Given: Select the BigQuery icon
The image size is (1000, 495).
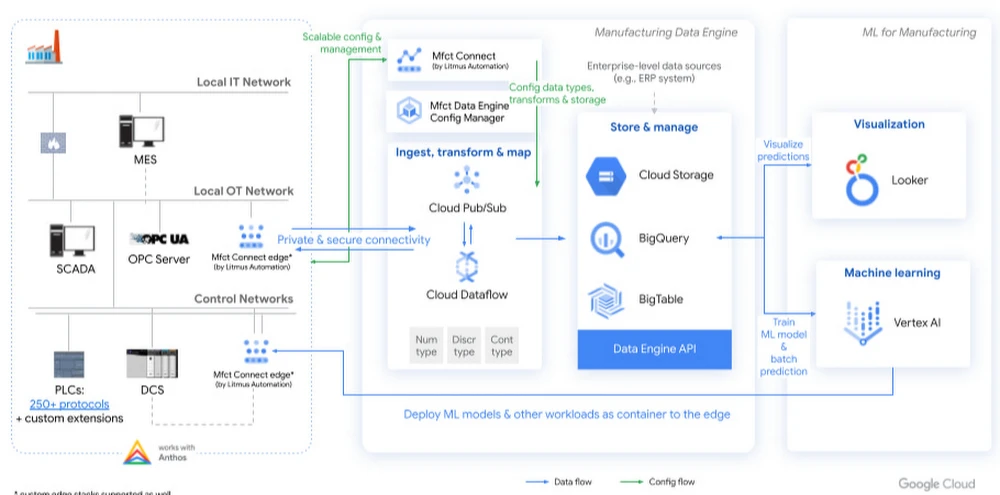Looking at the screenshot, I should pyautogui.click(x=606, y=238).
